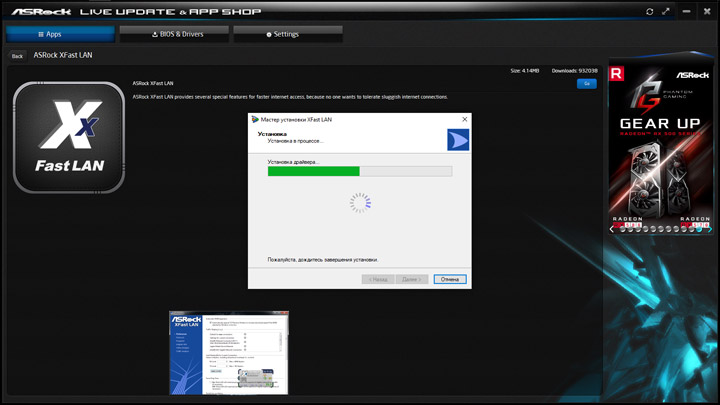This screenshot has width=720, height=405.
Task: Click Отмена to cancel installation
Action: pos(450,279)
